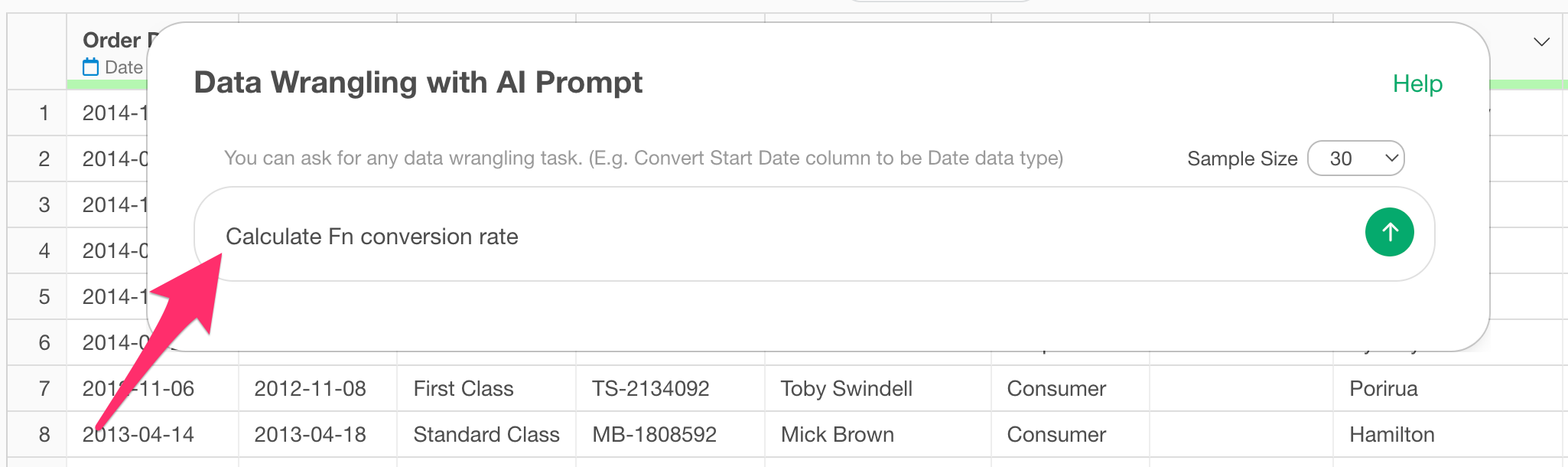The width and height of the screenshot is (1568, 467).
Task: Open the Help link
Action: coord(1417,83)
